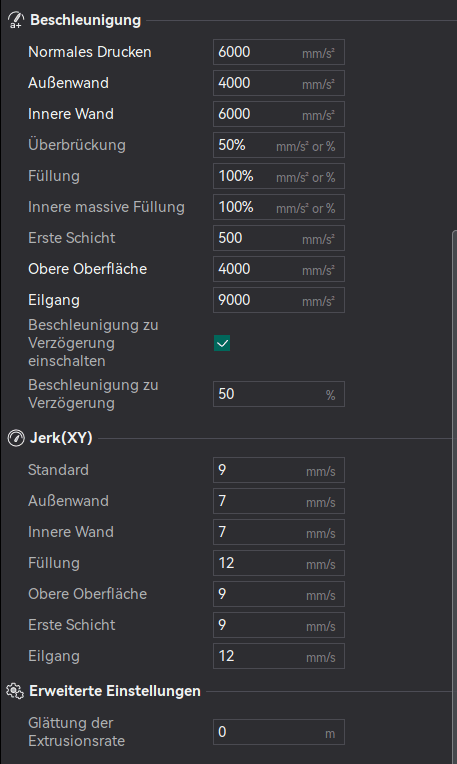Screen dimensions: 457x764
Task: Edit Innere massive Füllung acceleration field
Action: 279,207
